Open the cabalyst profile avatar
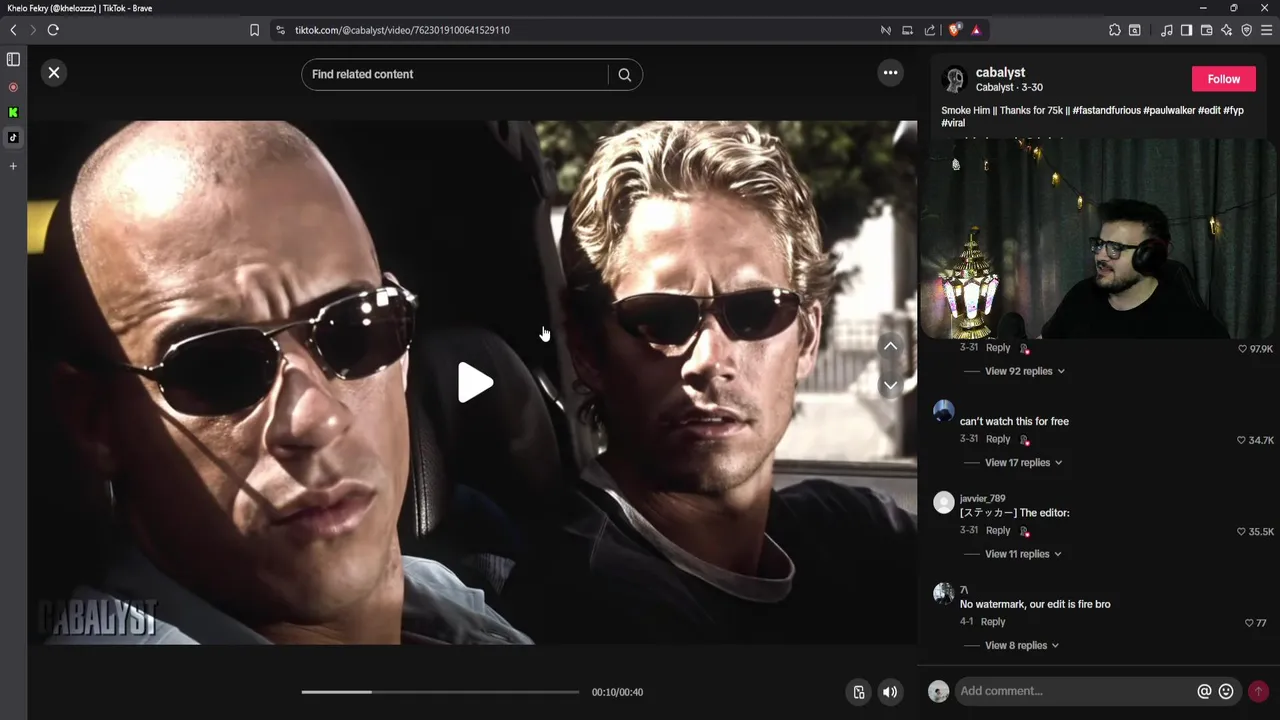The width and height of the screenshot is (1280, 720). (955, 79)
